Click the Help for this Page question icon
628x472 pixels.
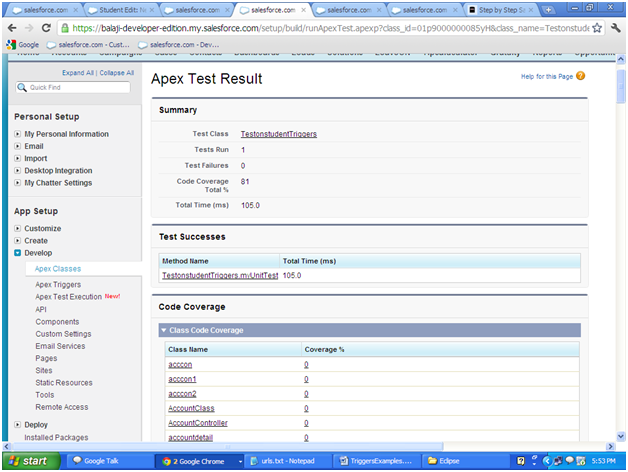580,76
